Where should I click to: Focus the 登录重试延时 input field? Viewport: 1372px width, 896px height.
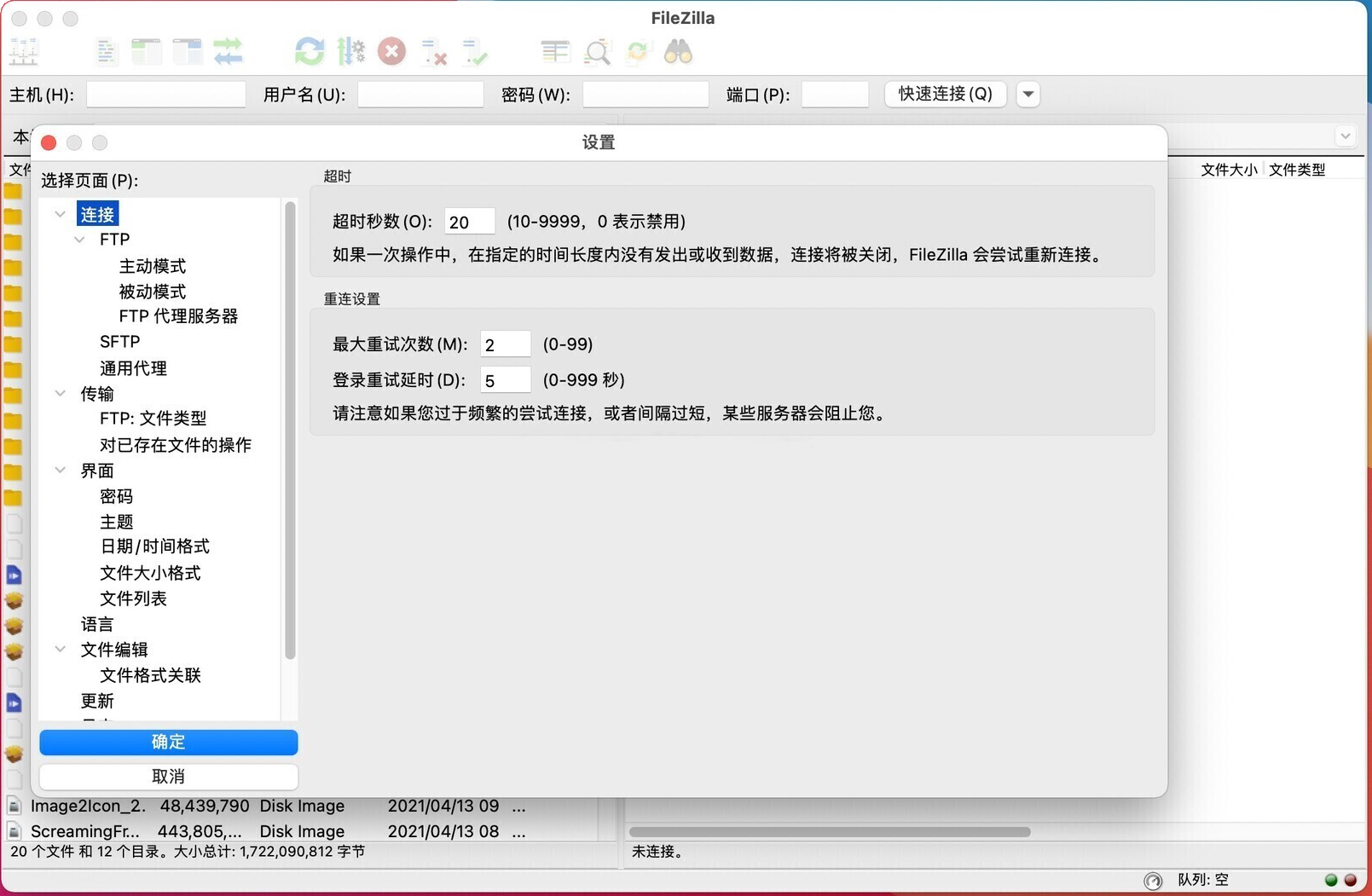point(506,380)
